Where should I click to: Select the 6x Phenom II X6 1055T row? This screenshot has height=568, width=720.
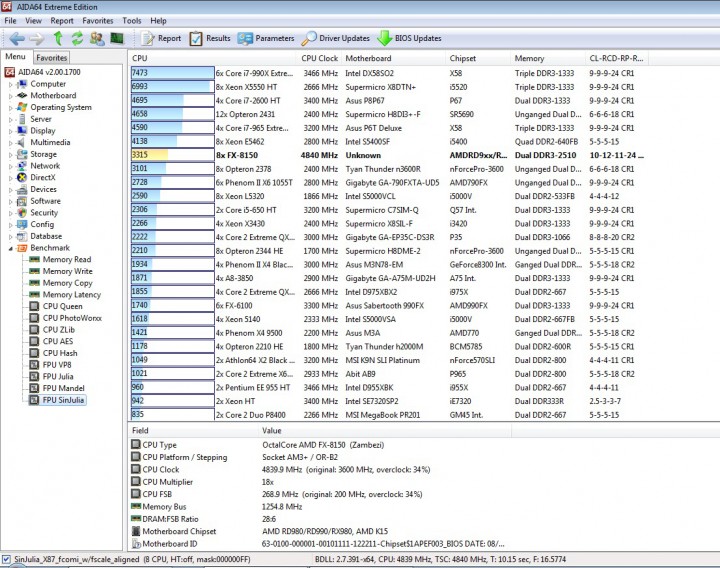pyautogui.click(x=388, y=183)
